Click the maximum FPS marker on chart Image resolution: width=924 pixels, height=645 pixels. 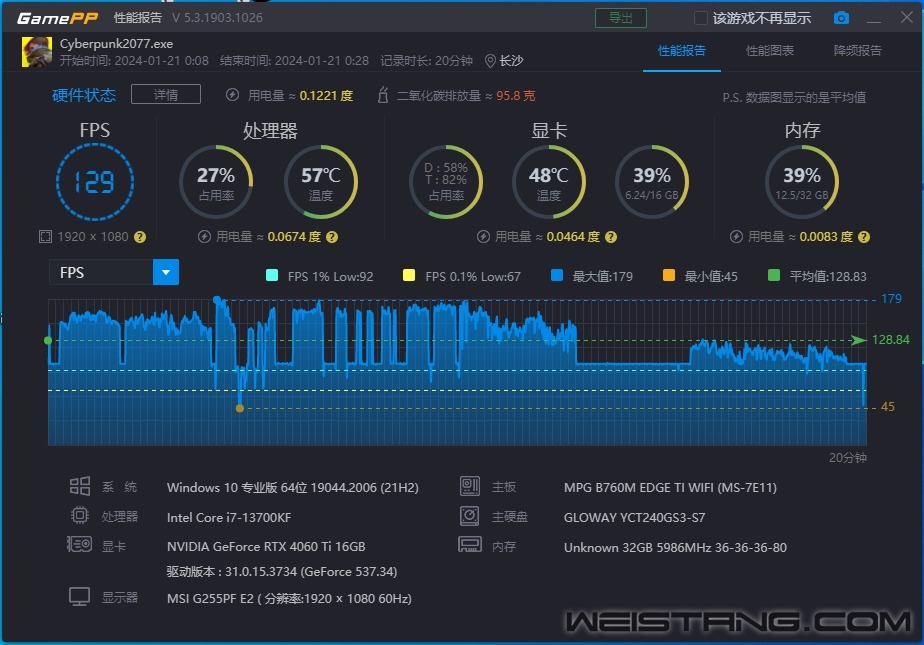tap(217, 300)
